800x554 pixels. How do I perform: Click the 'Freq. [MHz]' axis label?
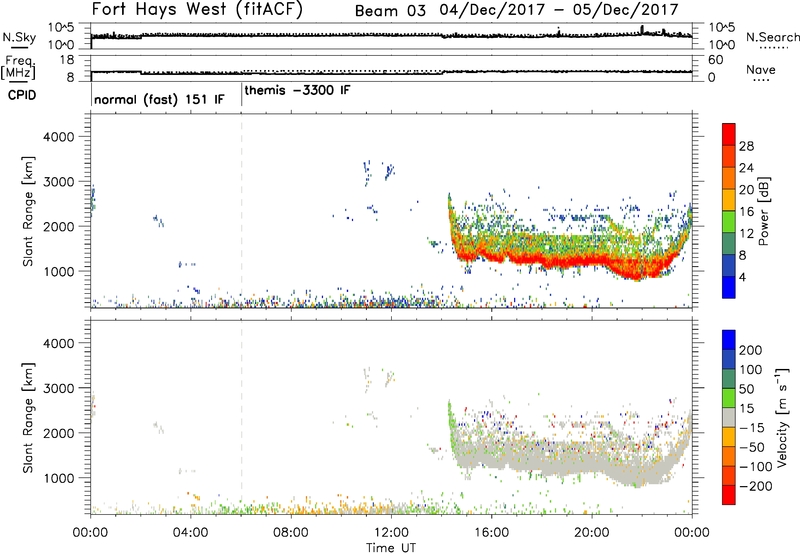18,67
